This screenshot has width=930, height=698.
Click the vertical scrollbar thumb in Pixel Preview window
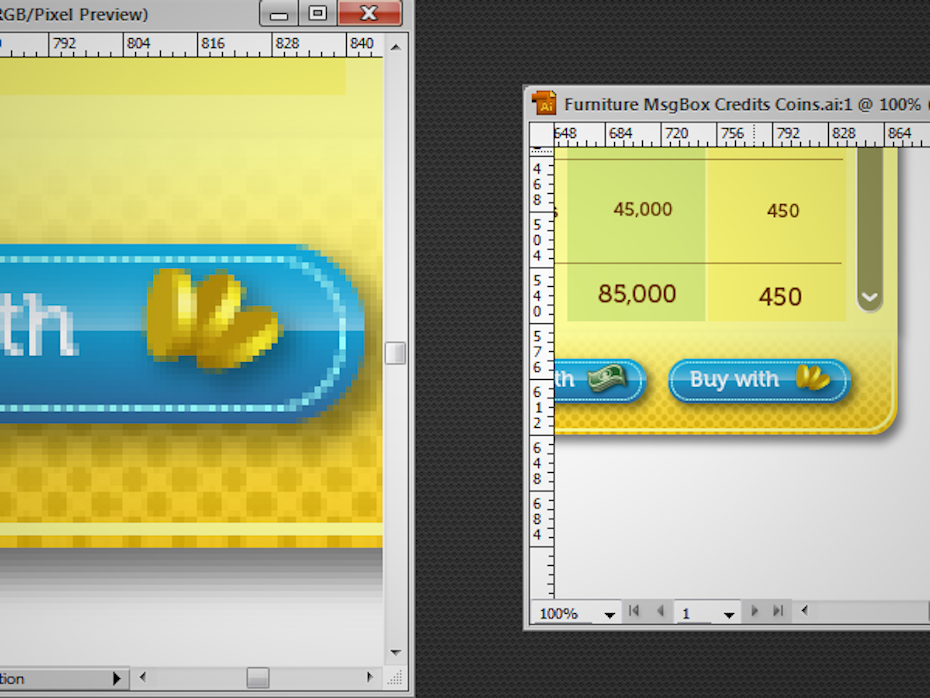[x=396, y=353]
